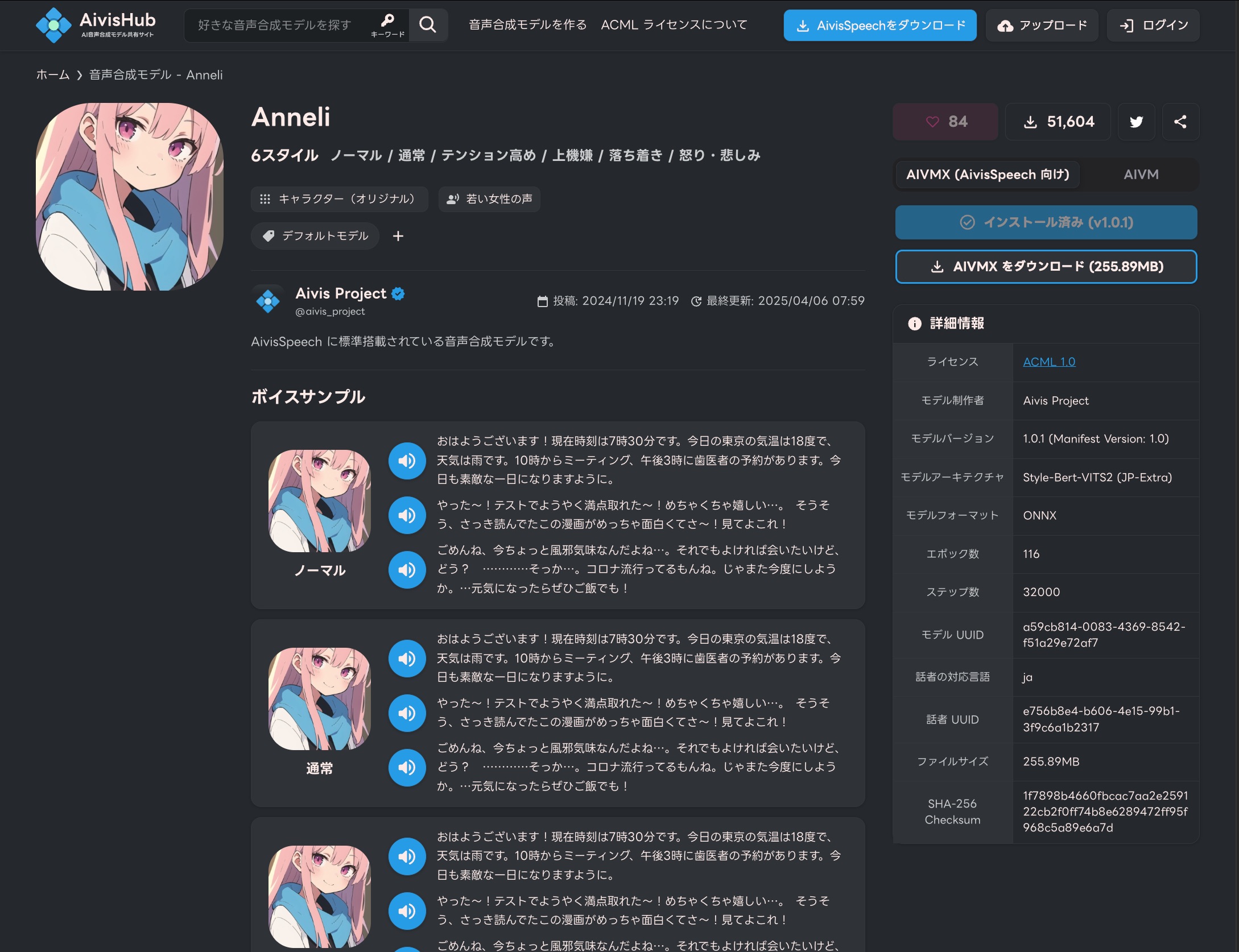The width and height of the screenshot is (1239, 952).
Task: Click the AivisHub logo
Action: tap(96, 25)
